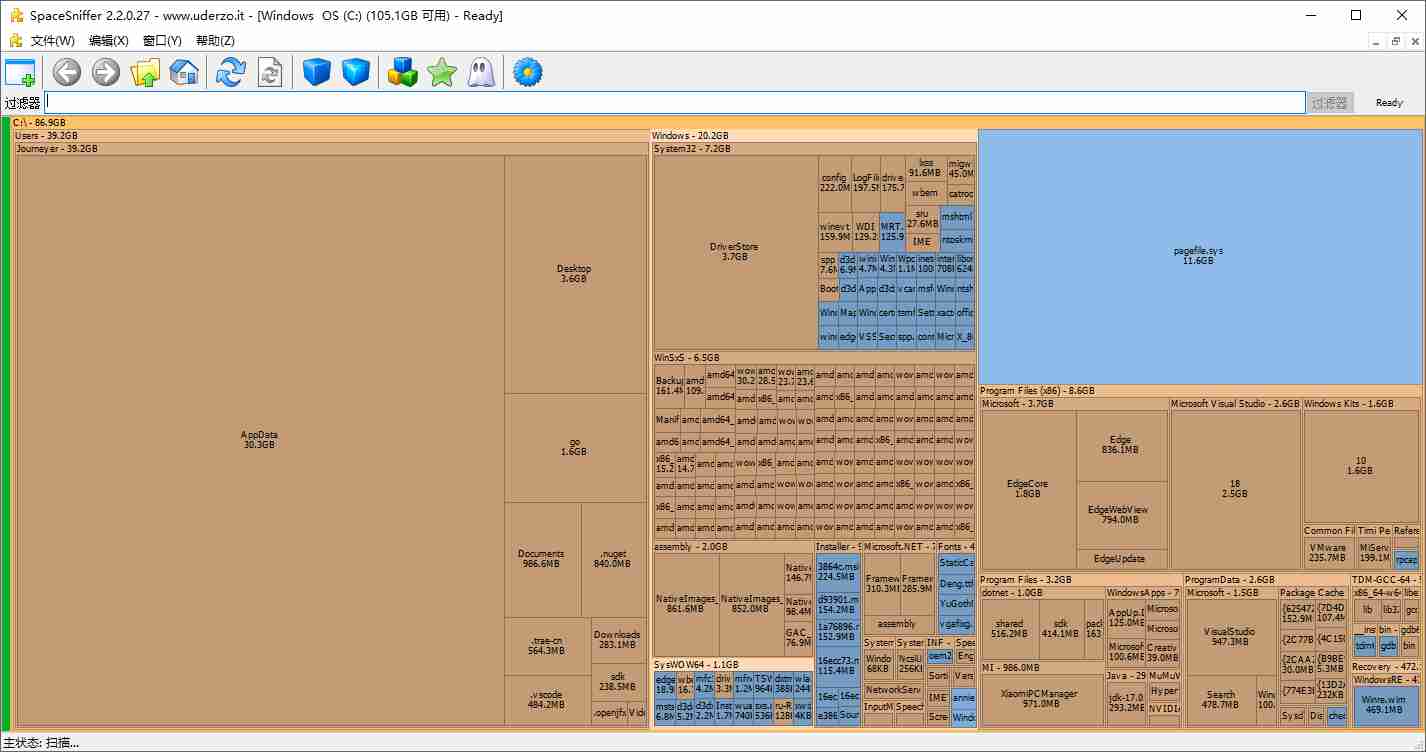Open the 编辑(X) menu

point(108,41)
